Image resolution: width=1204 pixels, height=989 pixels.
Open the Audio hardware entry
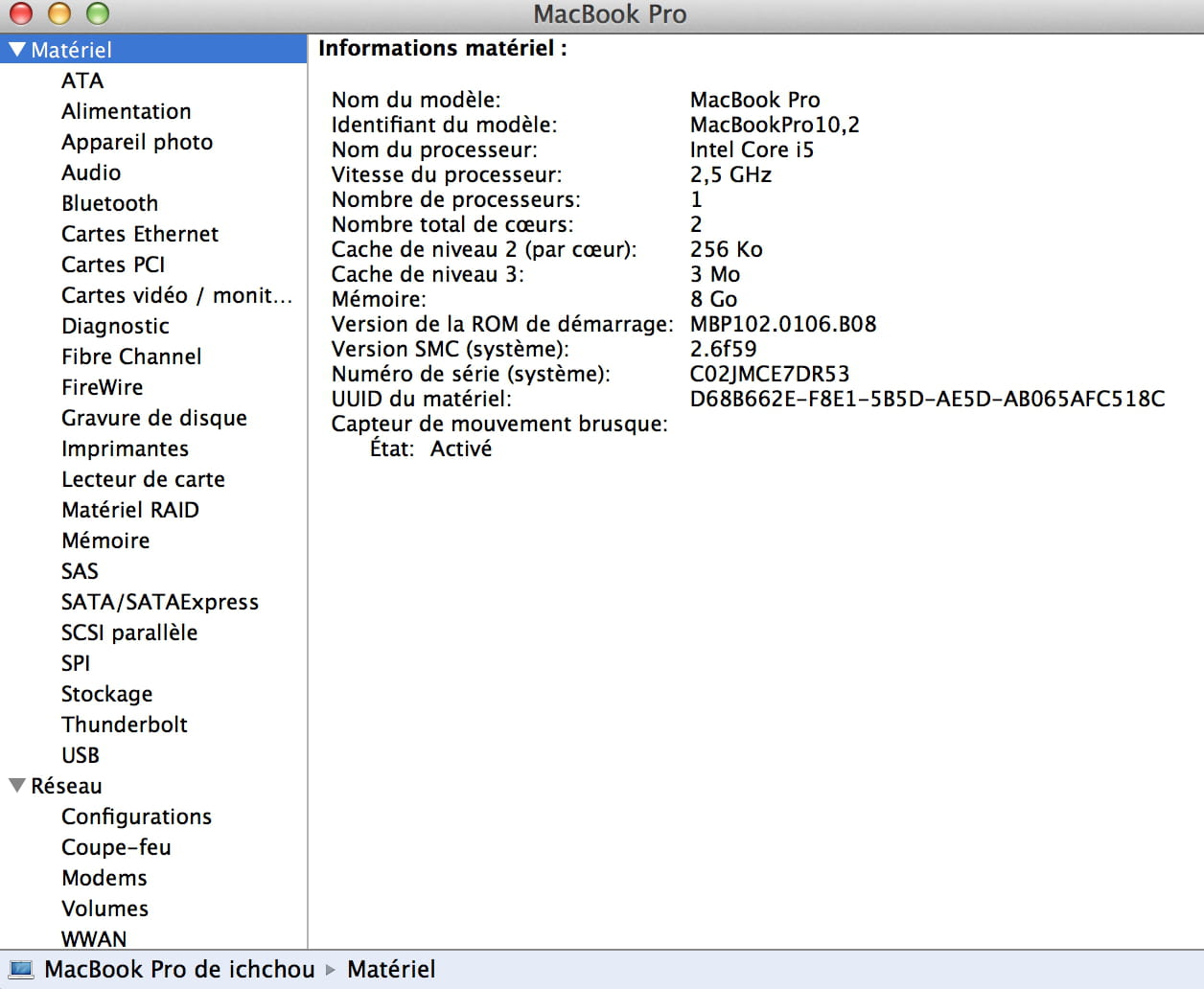pos(91,172)
